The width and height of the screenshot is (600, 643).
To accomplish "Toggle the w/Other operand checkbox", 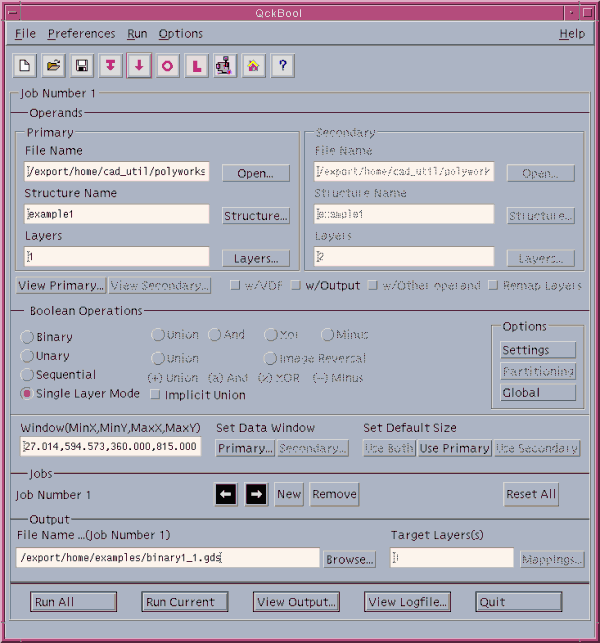I will click(x=373, y=285).
